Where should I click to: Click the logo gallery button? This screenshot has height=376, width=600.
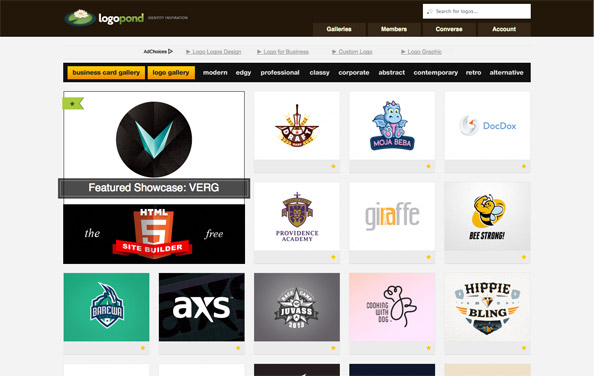click(x=171, y=73)
